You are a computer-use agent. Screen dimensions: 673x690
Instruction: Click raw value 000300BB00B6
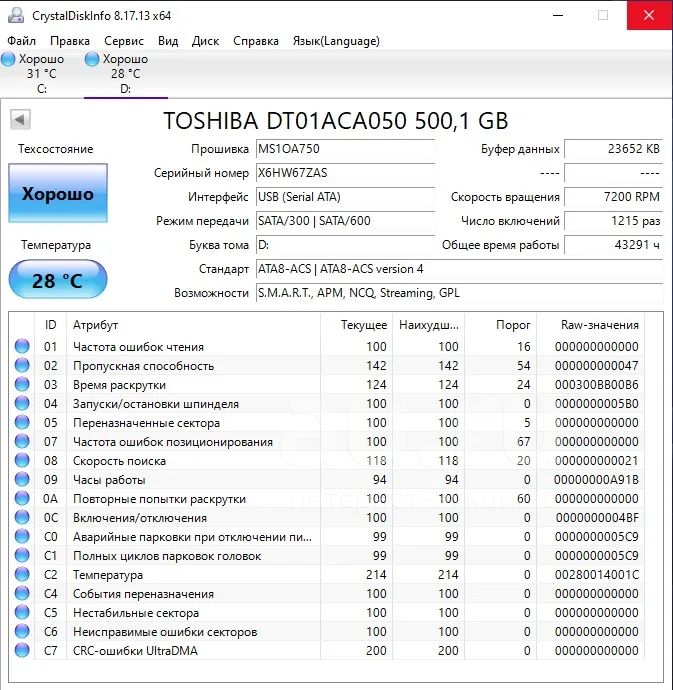click(596, 385)
